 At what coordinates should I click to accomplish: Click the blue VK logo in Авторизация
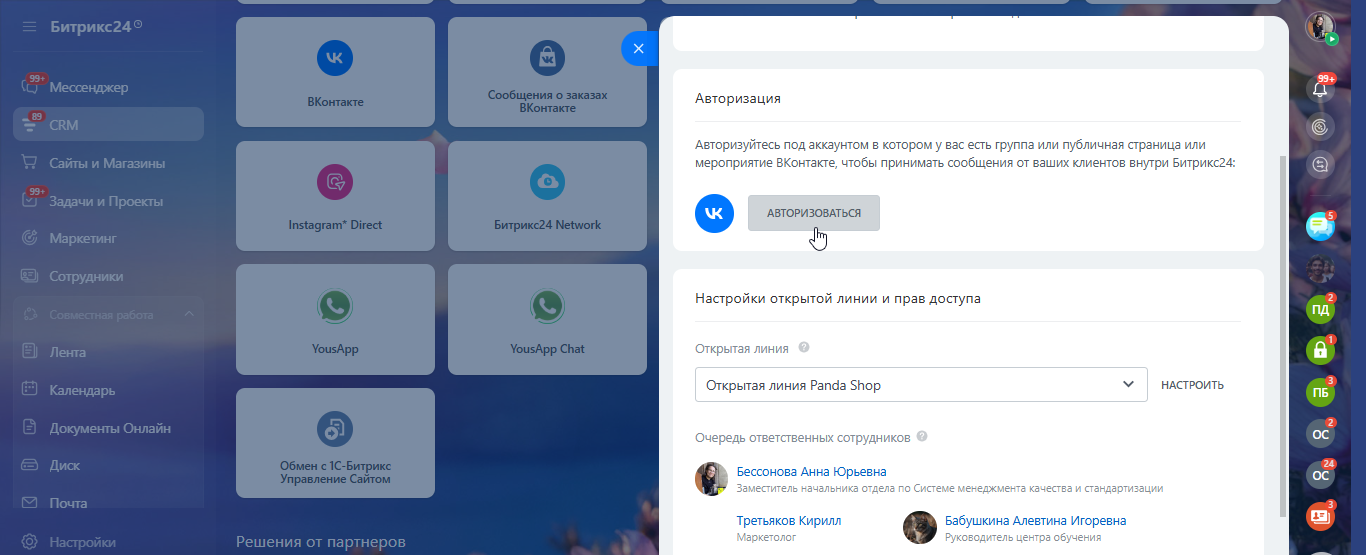[x=715, y=213]
